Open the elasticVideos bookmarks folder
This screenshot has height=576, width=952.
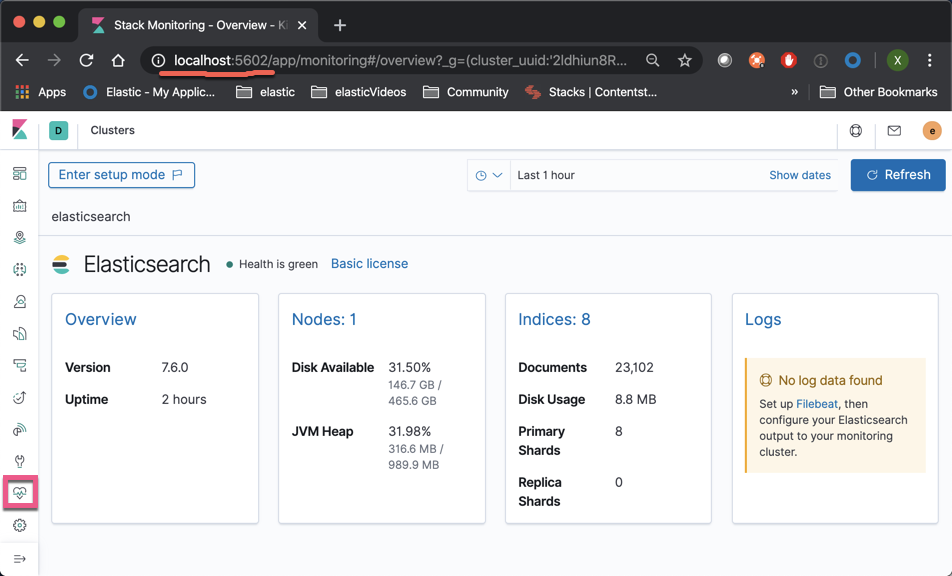click(358, 92)
